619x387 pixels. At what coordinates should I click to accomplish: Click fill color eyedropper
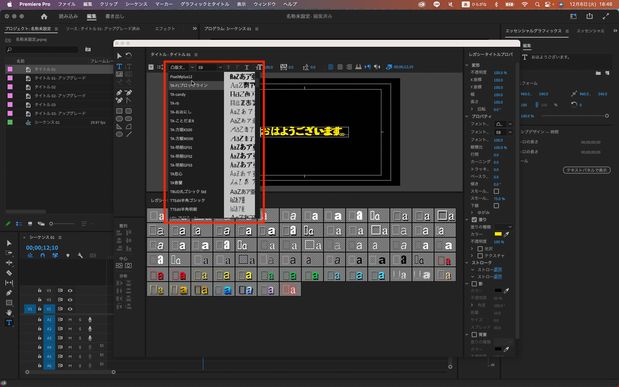tap(507, 234)
